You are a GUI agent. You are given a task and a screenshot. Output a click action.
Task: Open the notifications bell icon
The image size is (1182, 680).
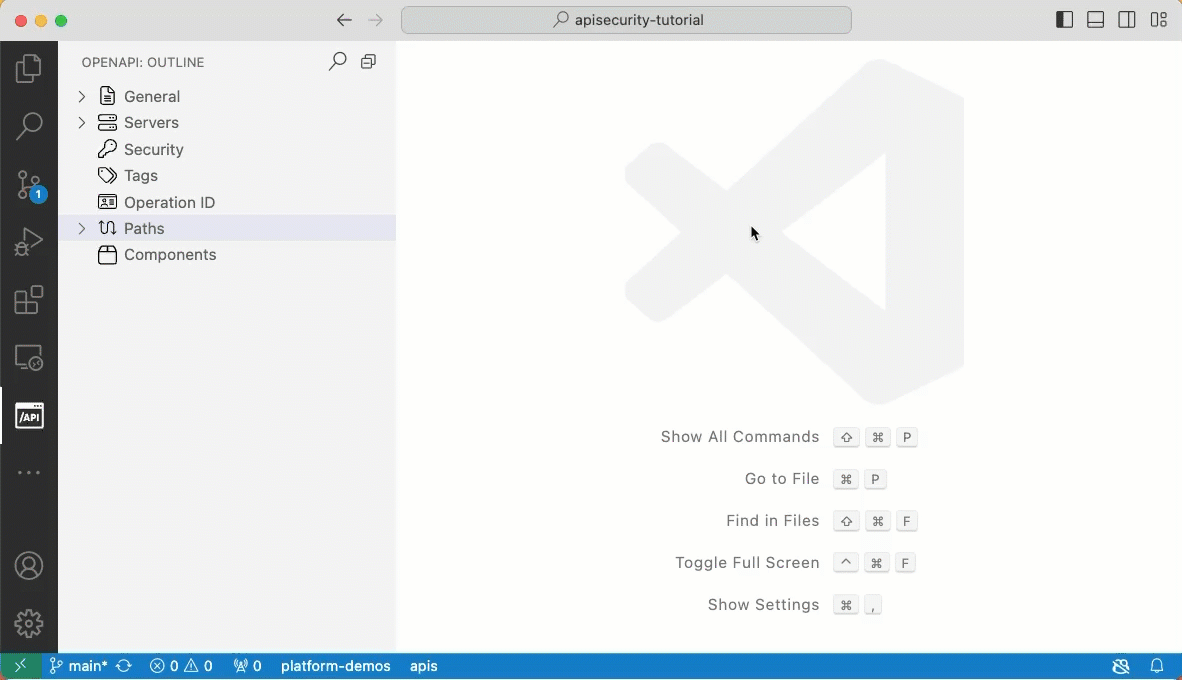[x=1156, y=666]
